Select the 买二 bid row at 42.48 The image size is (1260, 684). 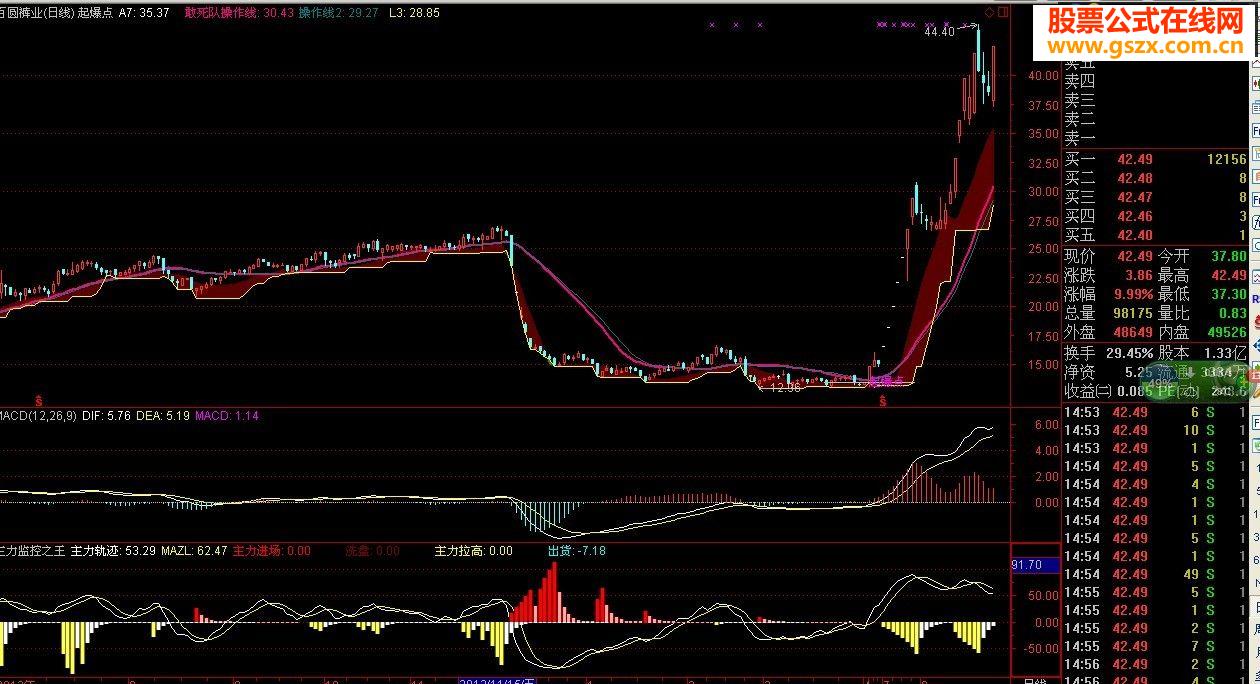pos(1155,178)
